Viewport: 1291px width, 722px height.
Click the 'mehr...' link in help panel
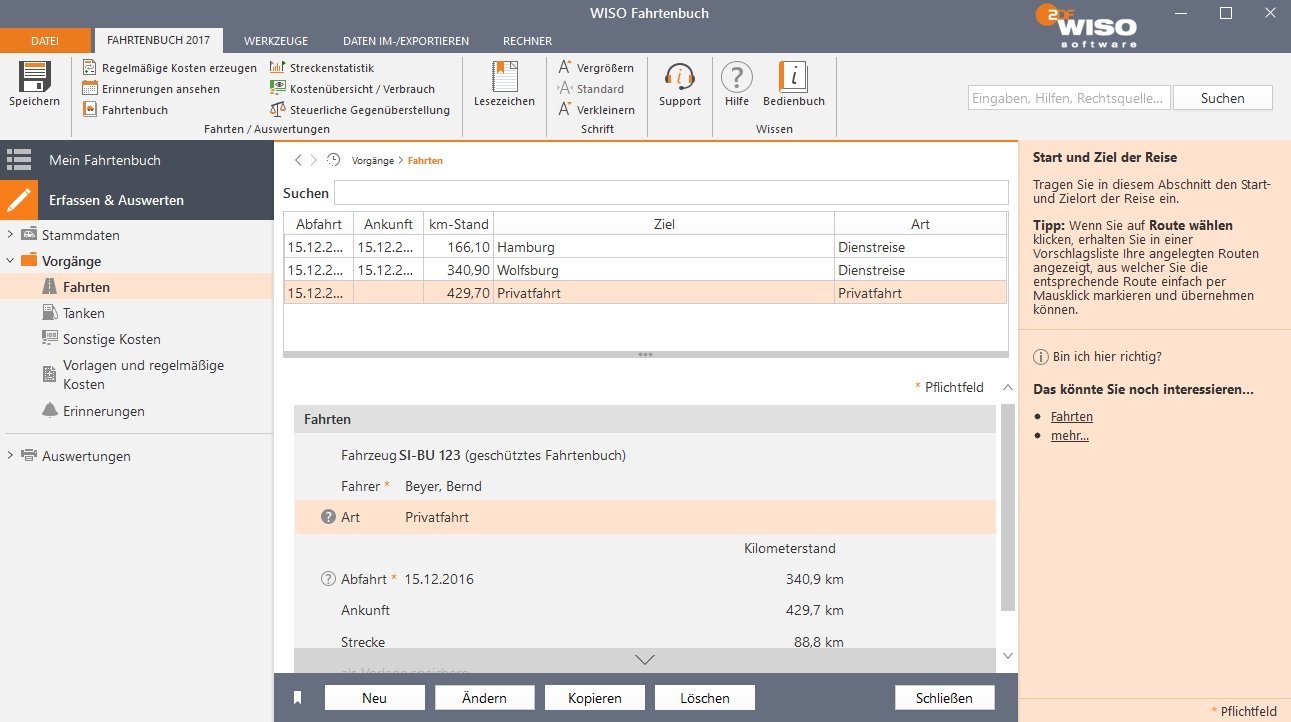(1069, 435)
